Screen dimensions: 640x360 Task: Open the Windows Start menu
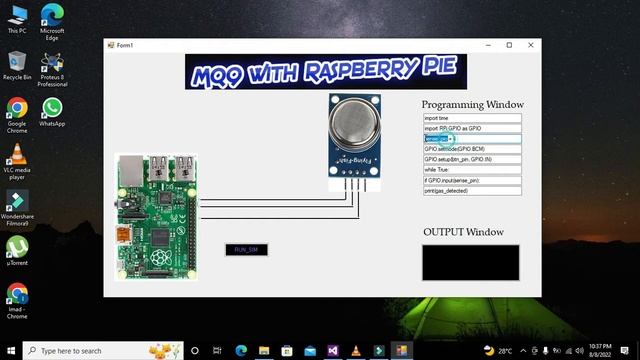pyautogui.click(x=11, y=351)
